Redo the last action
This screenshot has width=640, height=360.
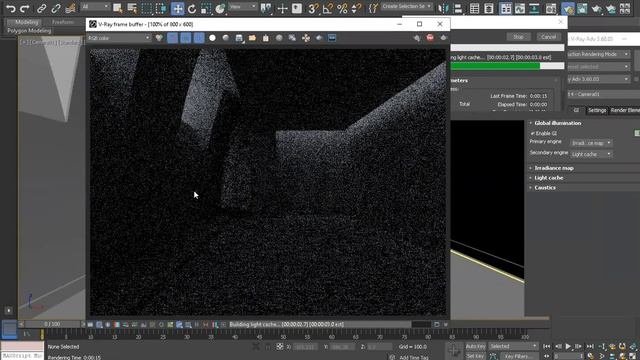pyautogui.click(x=24, y=8)
